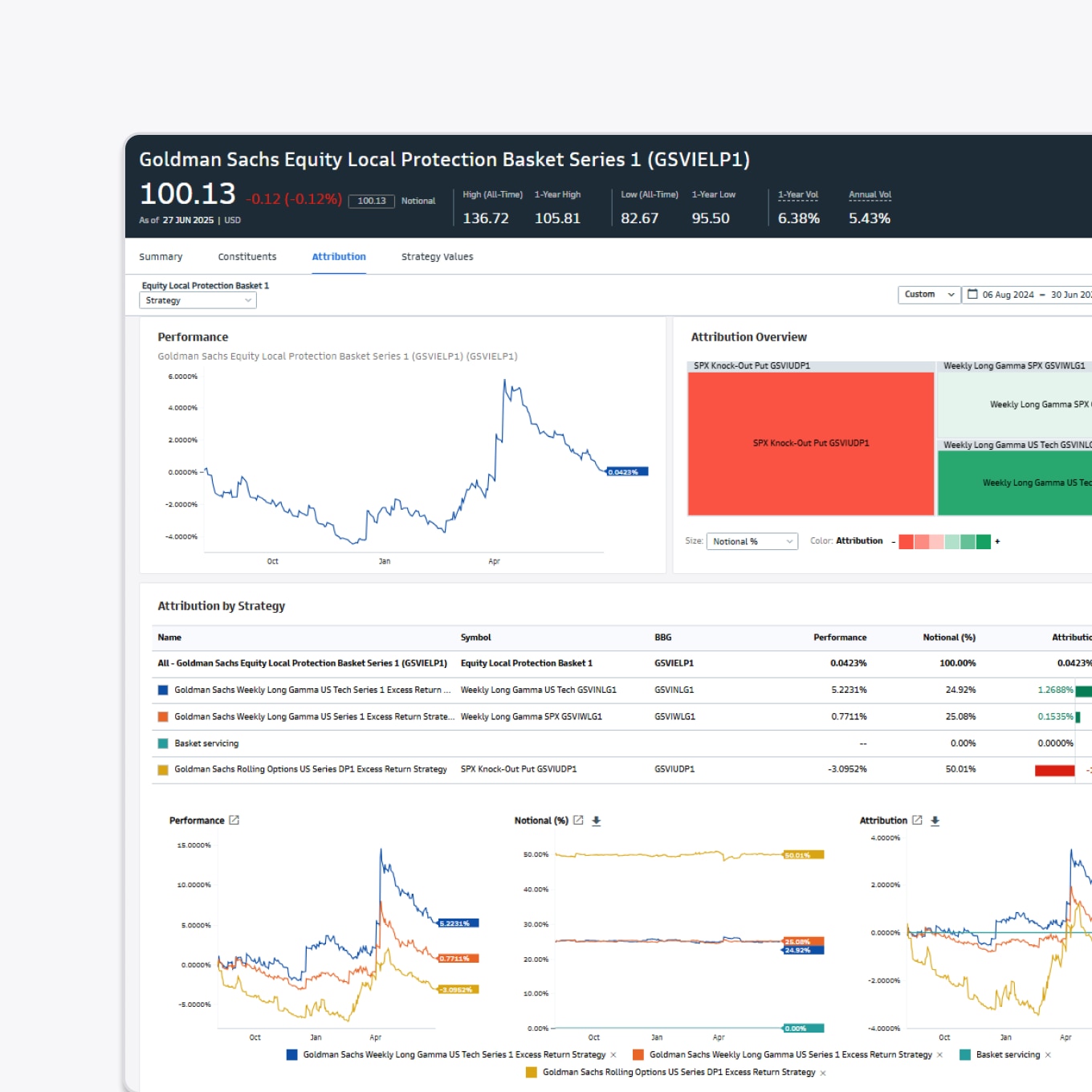Edit the 100.13 notional input box
The image size is (1092, 1092).
pos(372,201)
